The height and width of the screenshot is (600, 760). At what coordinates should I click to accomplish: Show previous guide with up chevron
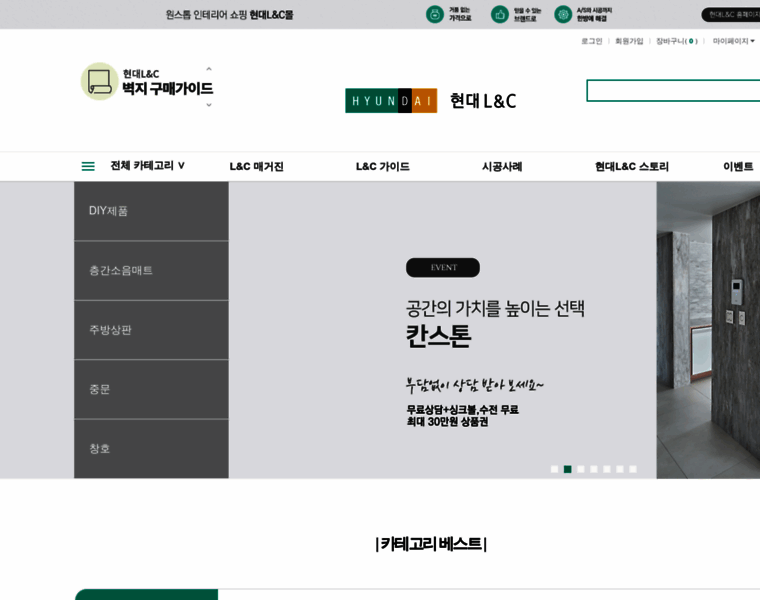(209, 69)
